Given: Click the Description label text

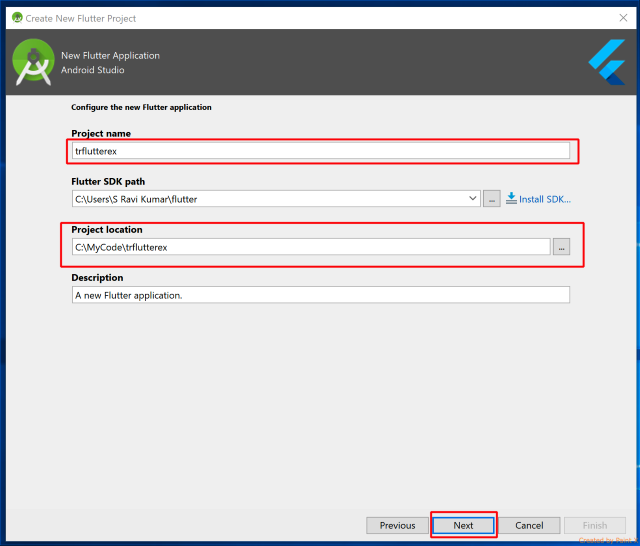Looking at the screenshot, I should click(x=97, y=277).
